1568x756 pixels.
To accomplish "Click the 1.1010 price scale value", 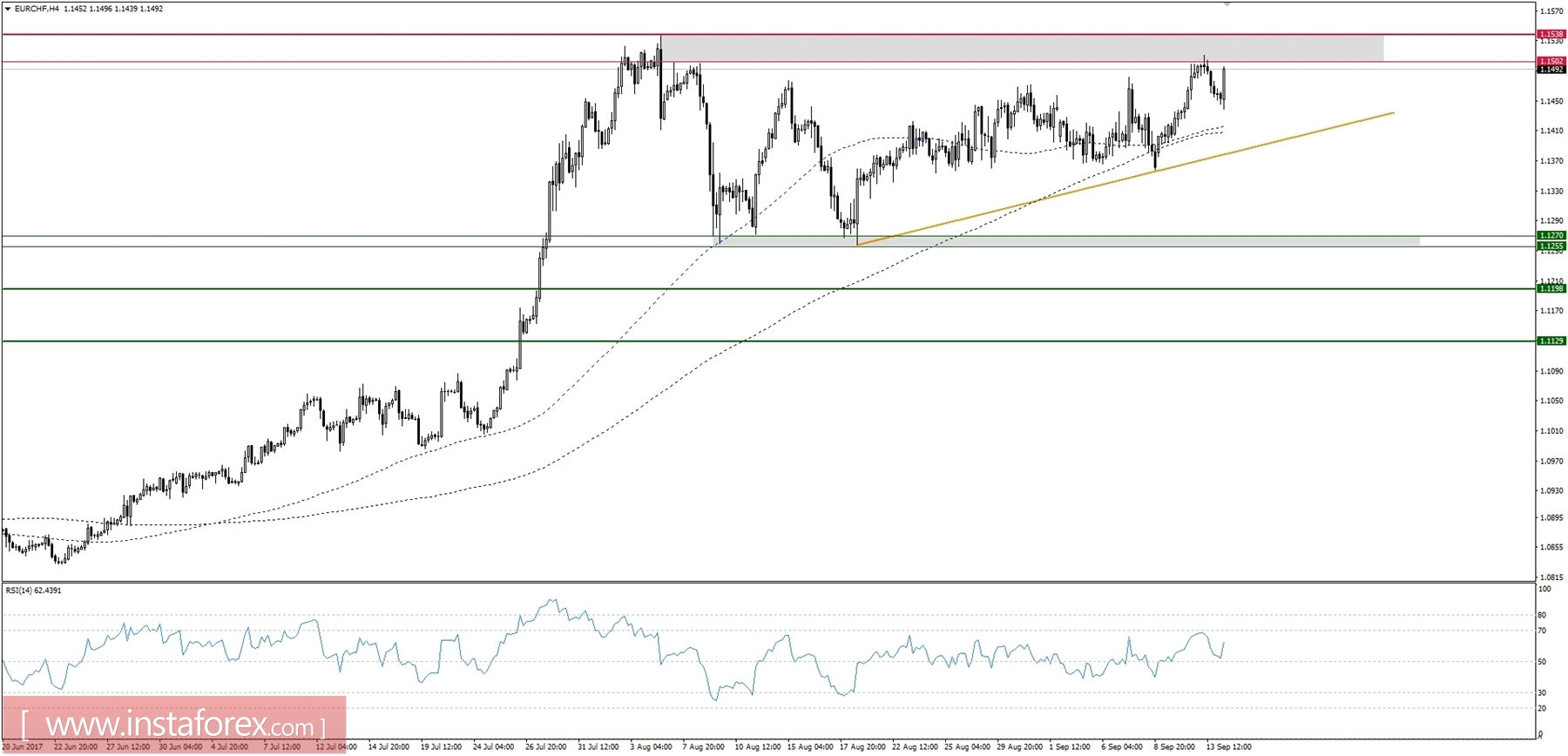I will pos(1551,431).
